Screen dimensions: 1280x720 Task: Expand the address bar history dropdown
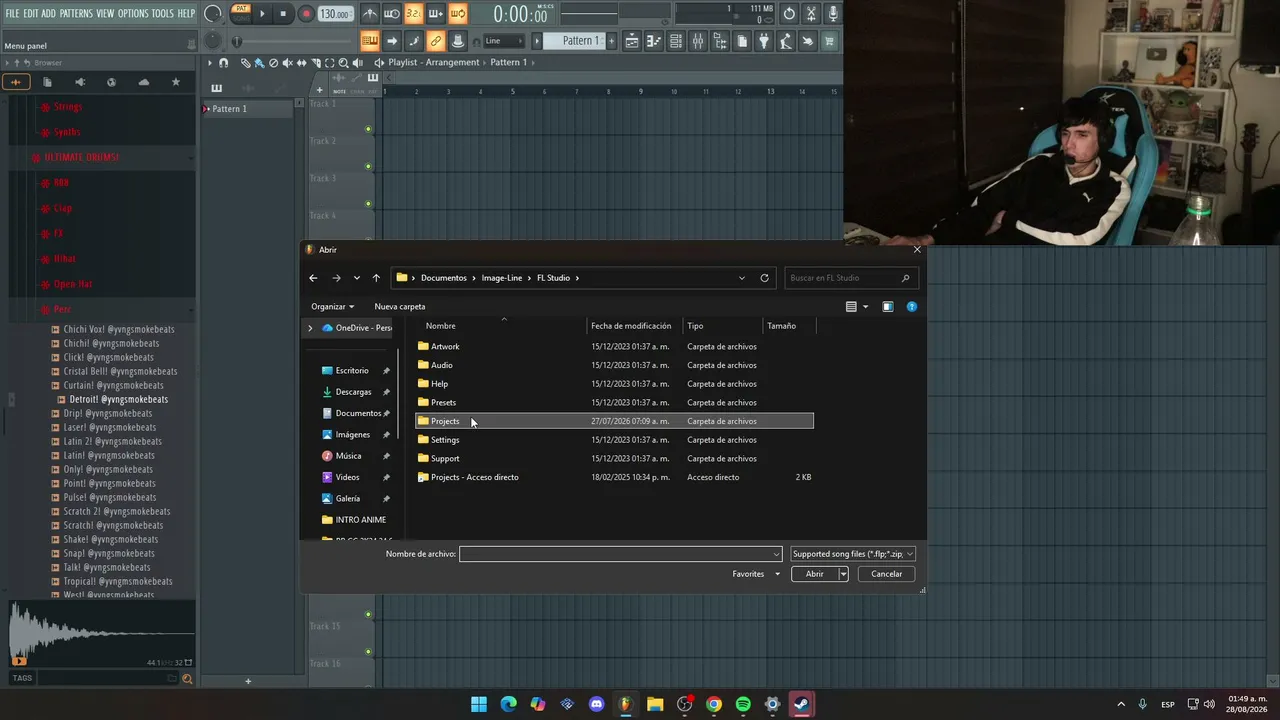click(x=742, y=278)
